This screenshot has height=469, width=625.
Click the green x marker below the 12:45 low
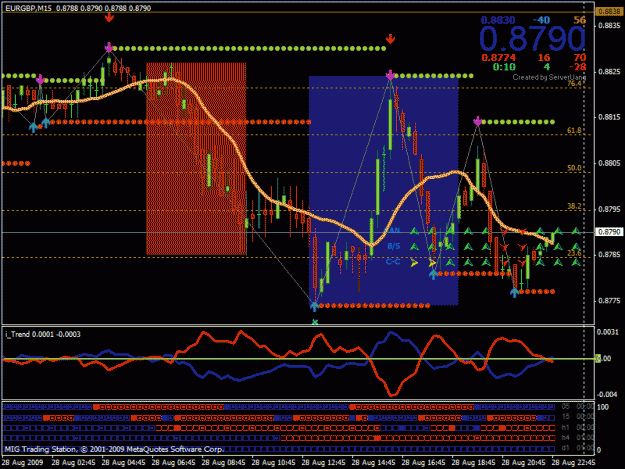click(315, 322)
